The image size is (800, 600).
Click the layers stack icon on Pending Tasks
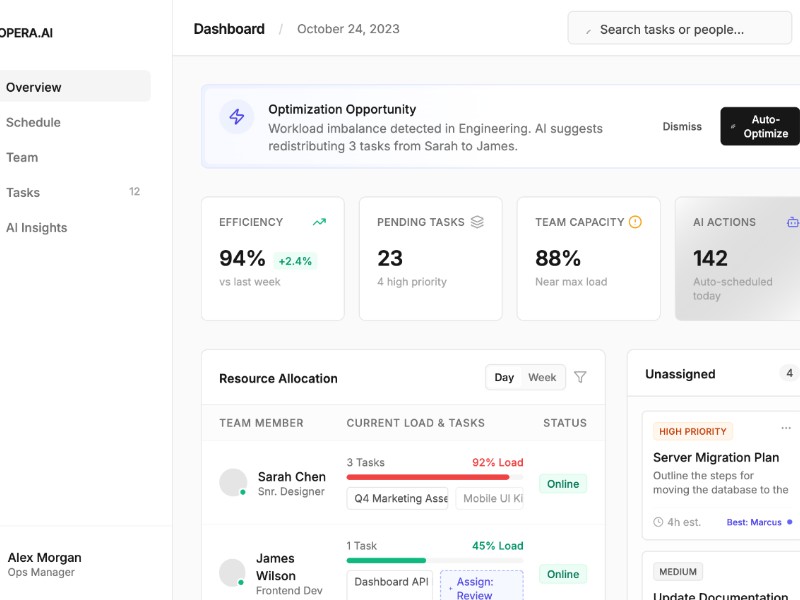(x=478, y=221)
